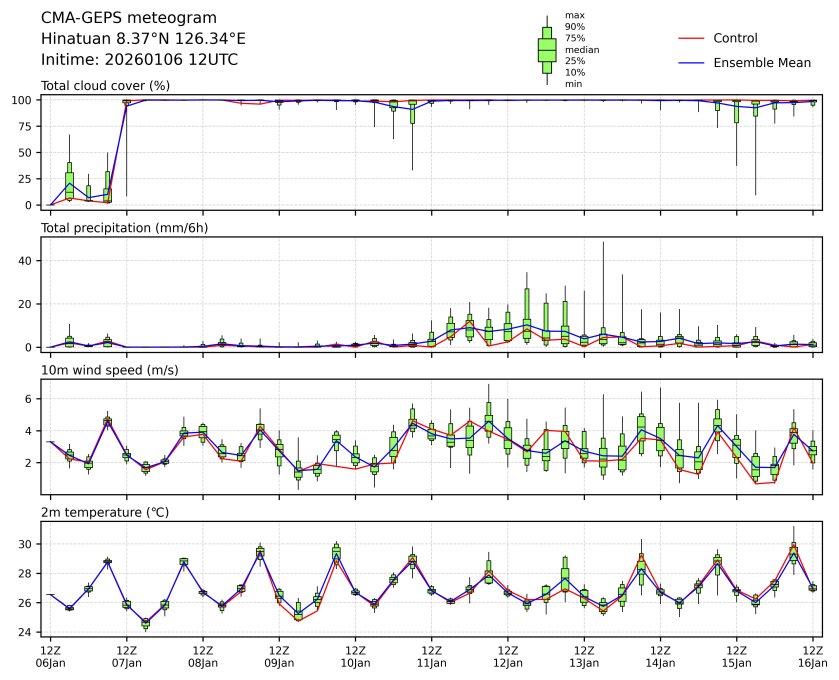Viewport: 839px width, 680px height.
Task: Click the '12Z 11Jan' time axis label
Action: (432, 656)
